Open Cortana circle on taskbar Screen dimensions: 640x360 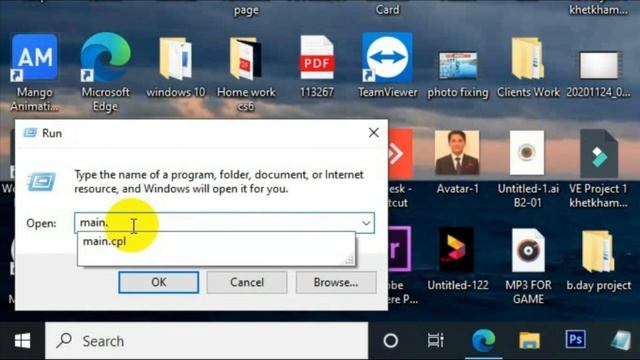point(391,340)
